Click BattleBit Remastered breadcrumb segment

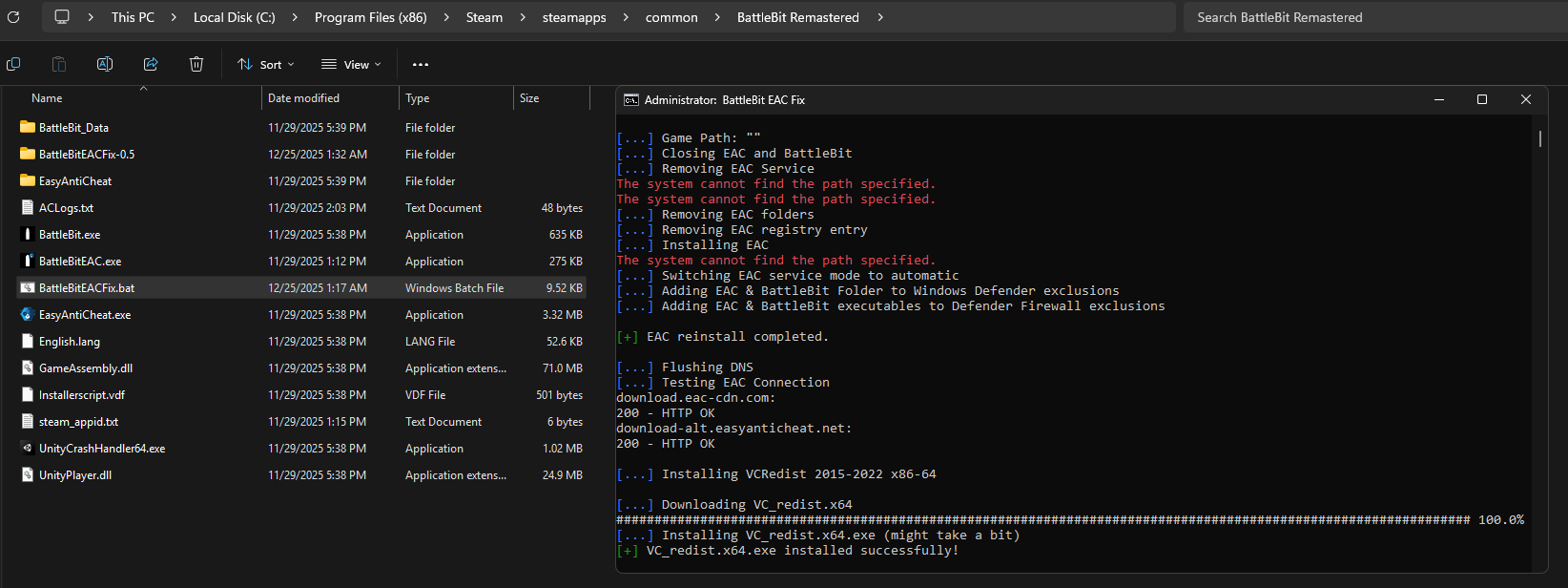pyautogui.click(x=798, y=17)
